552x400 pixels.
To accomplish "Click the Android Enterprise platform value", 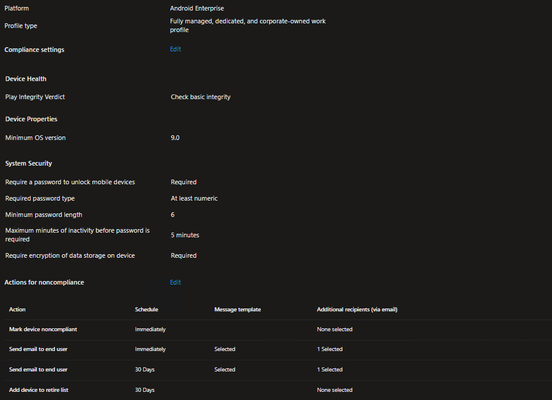I will [197, 8].
